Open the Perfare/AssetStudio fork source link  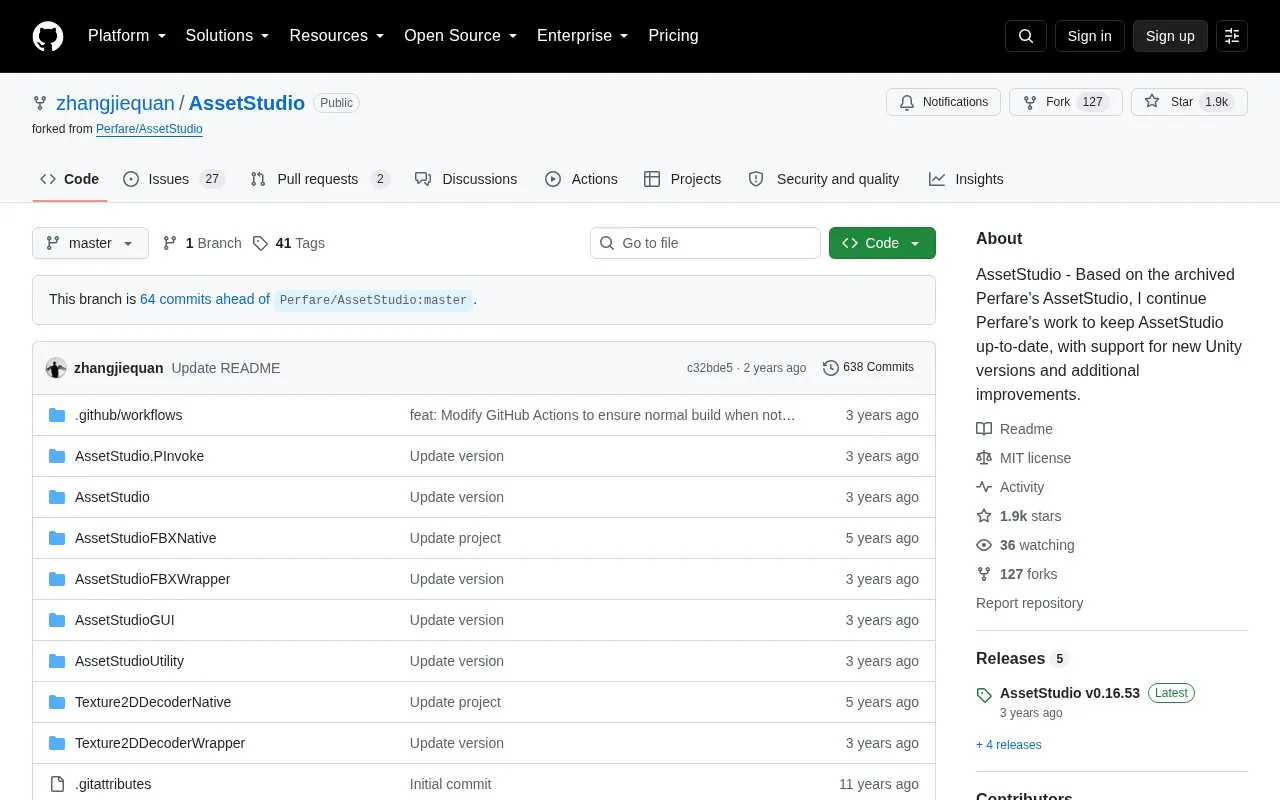149,129
